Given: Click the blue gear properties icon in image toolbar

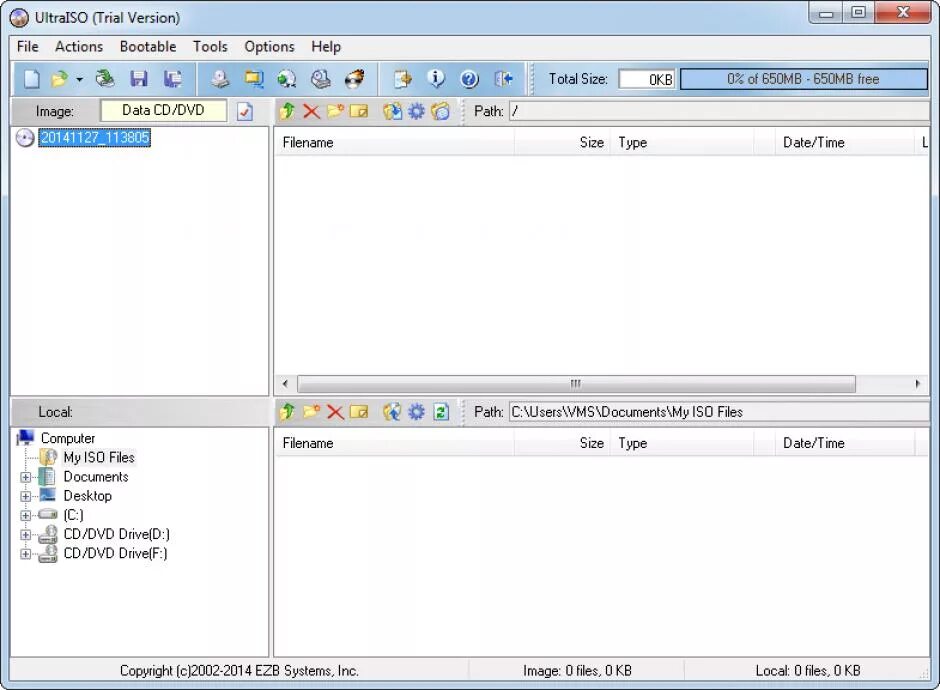Looking at the screenshot, I should click(x=416, y=111).
